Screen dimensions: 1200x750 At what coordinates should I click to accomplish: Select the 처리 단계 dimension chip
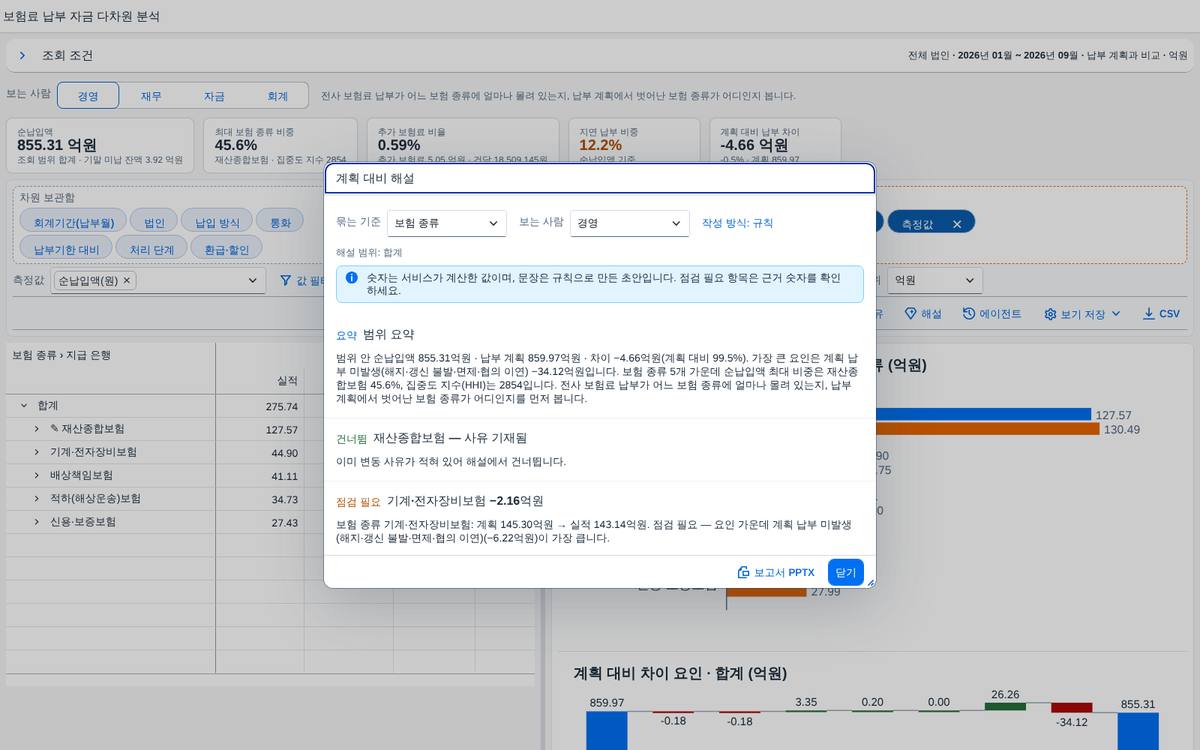point(150,248)
